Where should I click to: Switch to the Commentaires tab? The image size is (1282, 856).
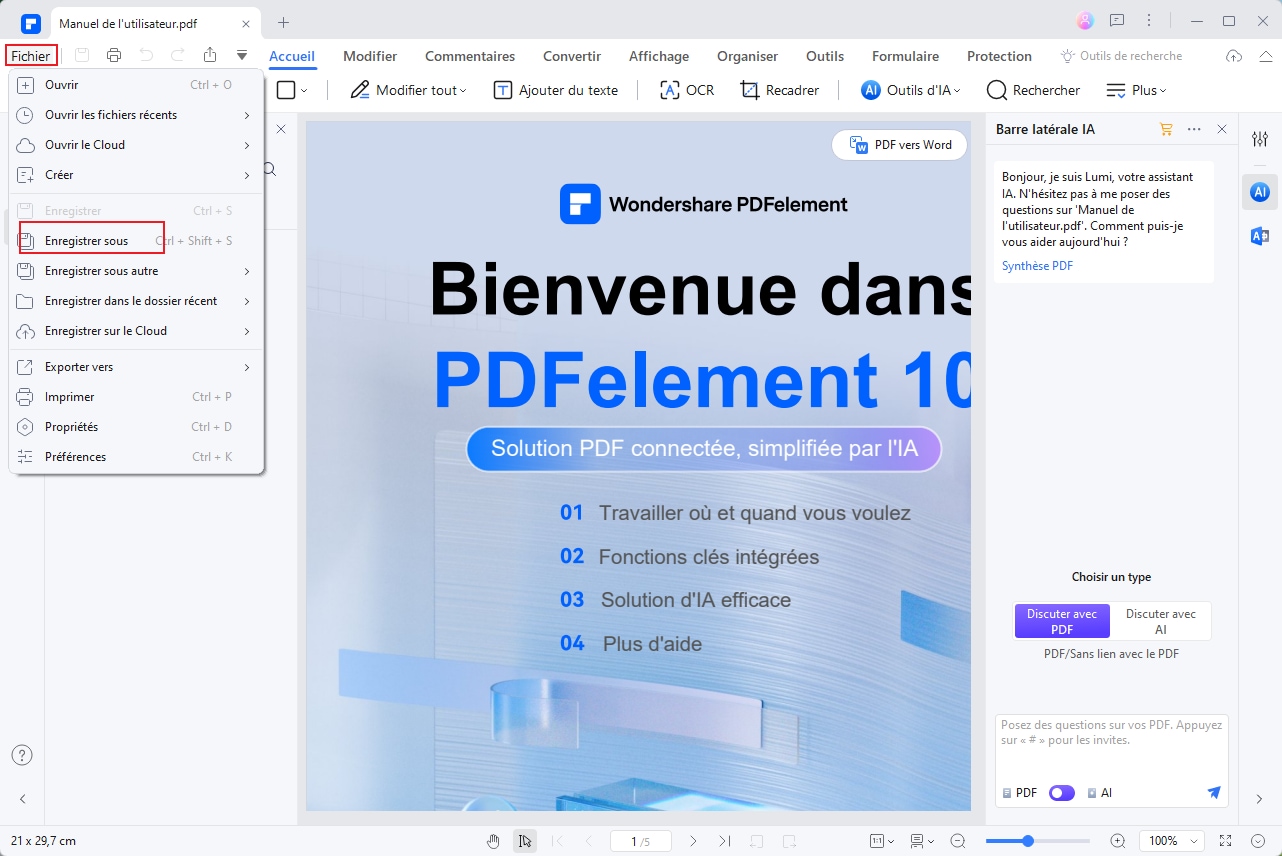coord(470,56)
